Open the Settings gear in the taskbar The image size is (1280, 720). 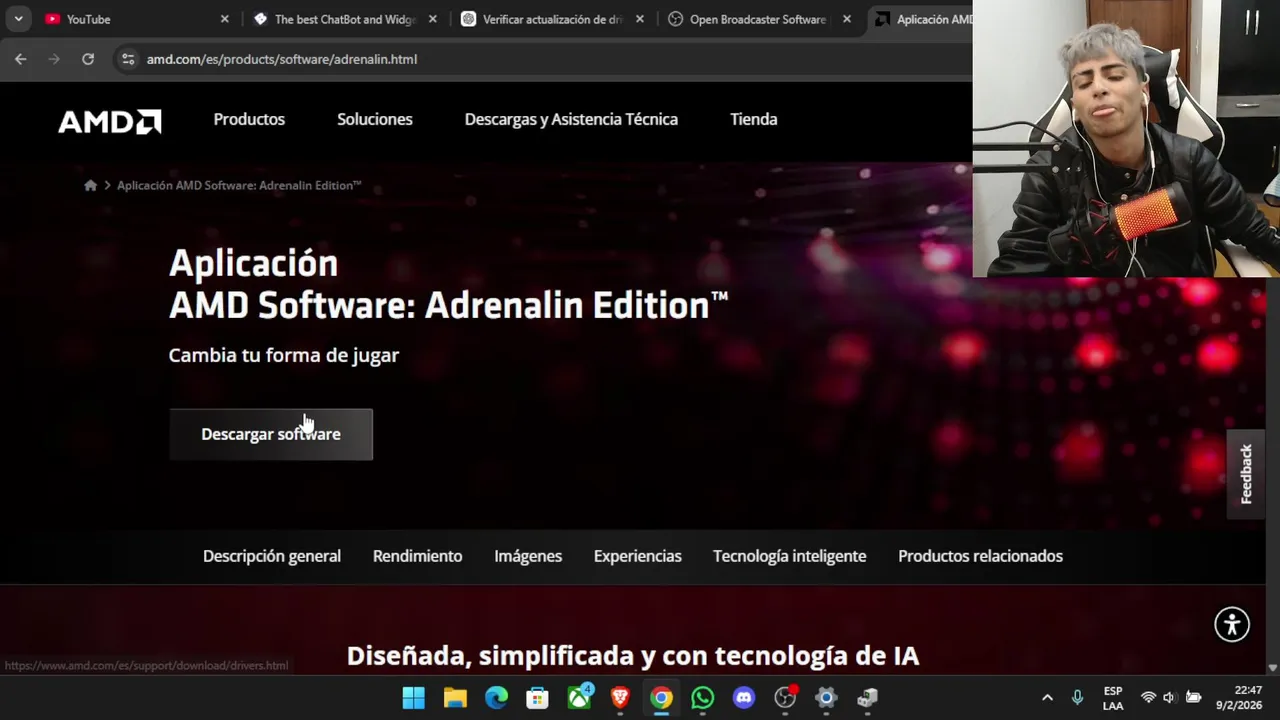click(826, 697)
